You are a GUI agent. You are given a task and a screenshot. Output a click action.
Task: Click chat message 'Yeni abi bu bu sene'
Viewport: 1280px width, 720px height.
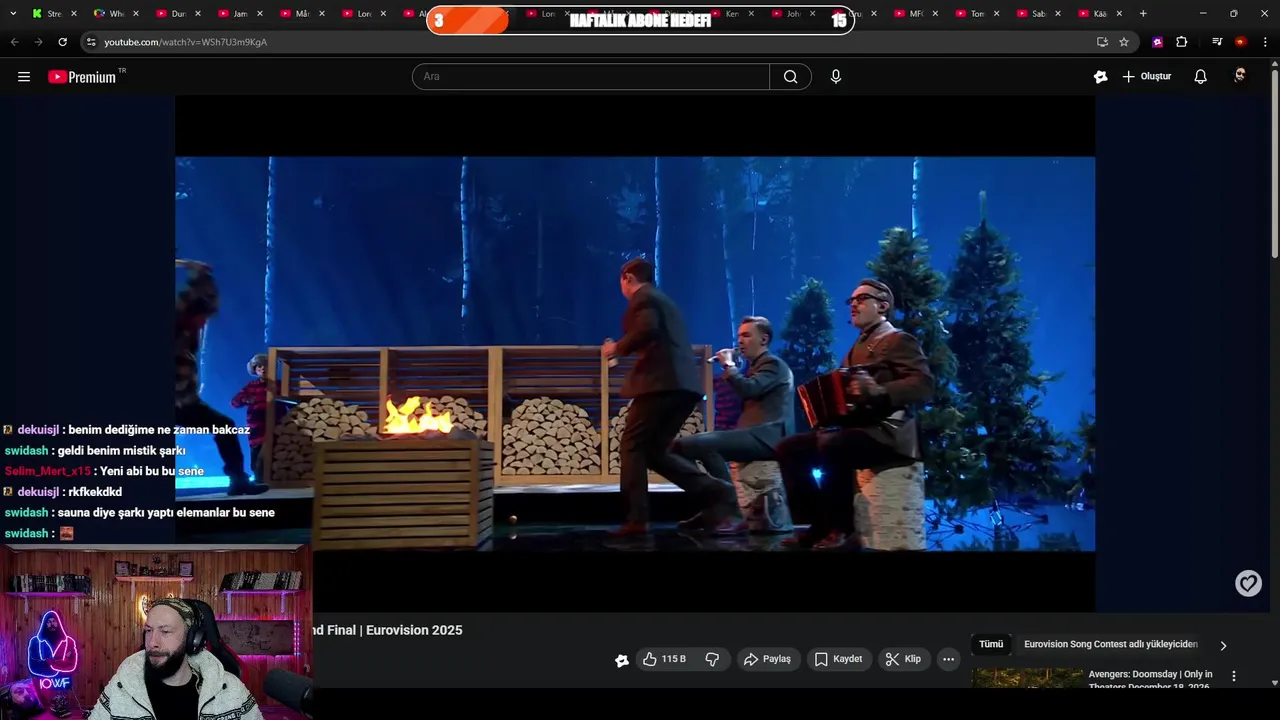[x=152, y=471]
